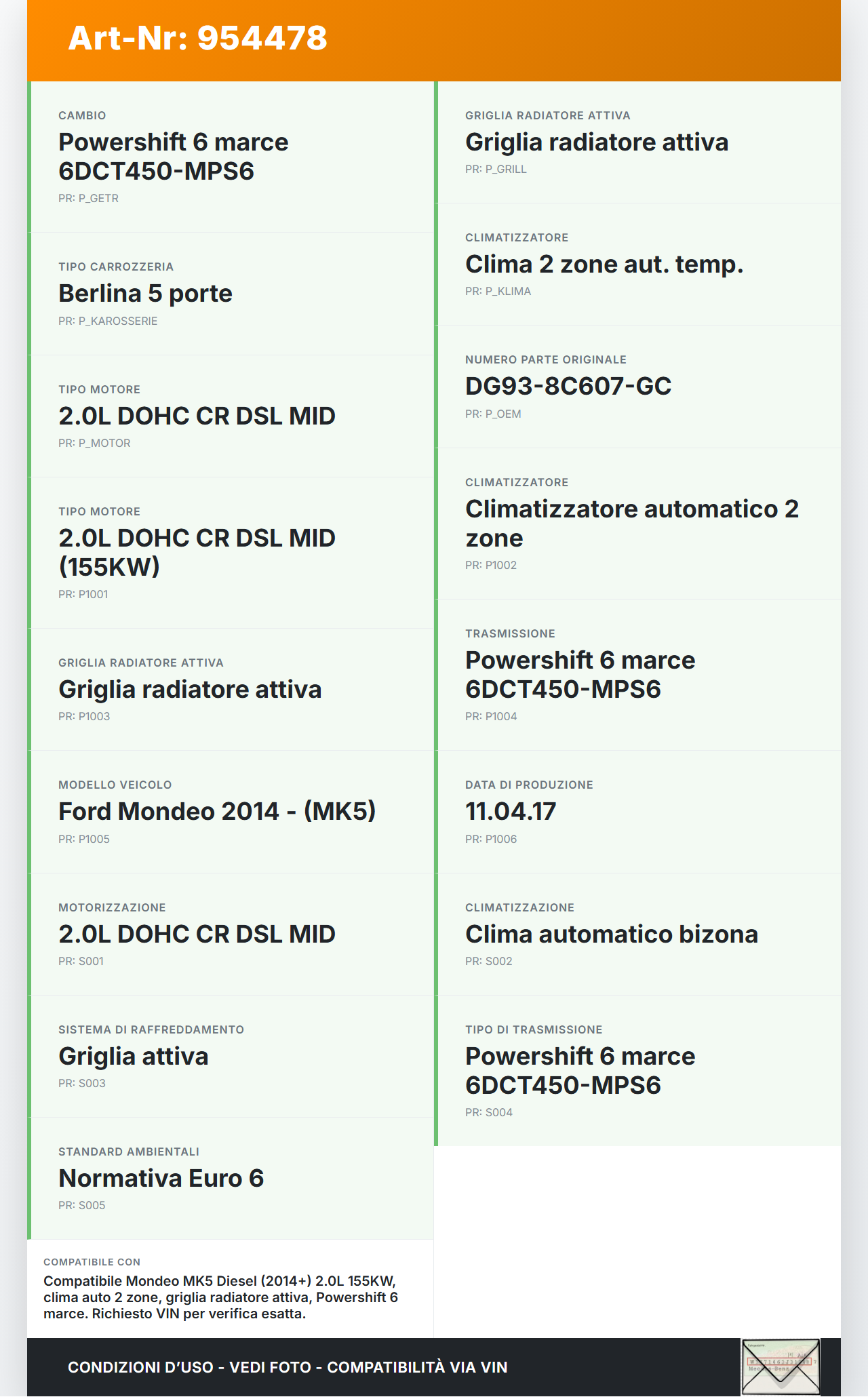This screenshot has height=1397, width=868.
Task: Open the envelope thumbnail in the footer
Action: click(781, 1366)
